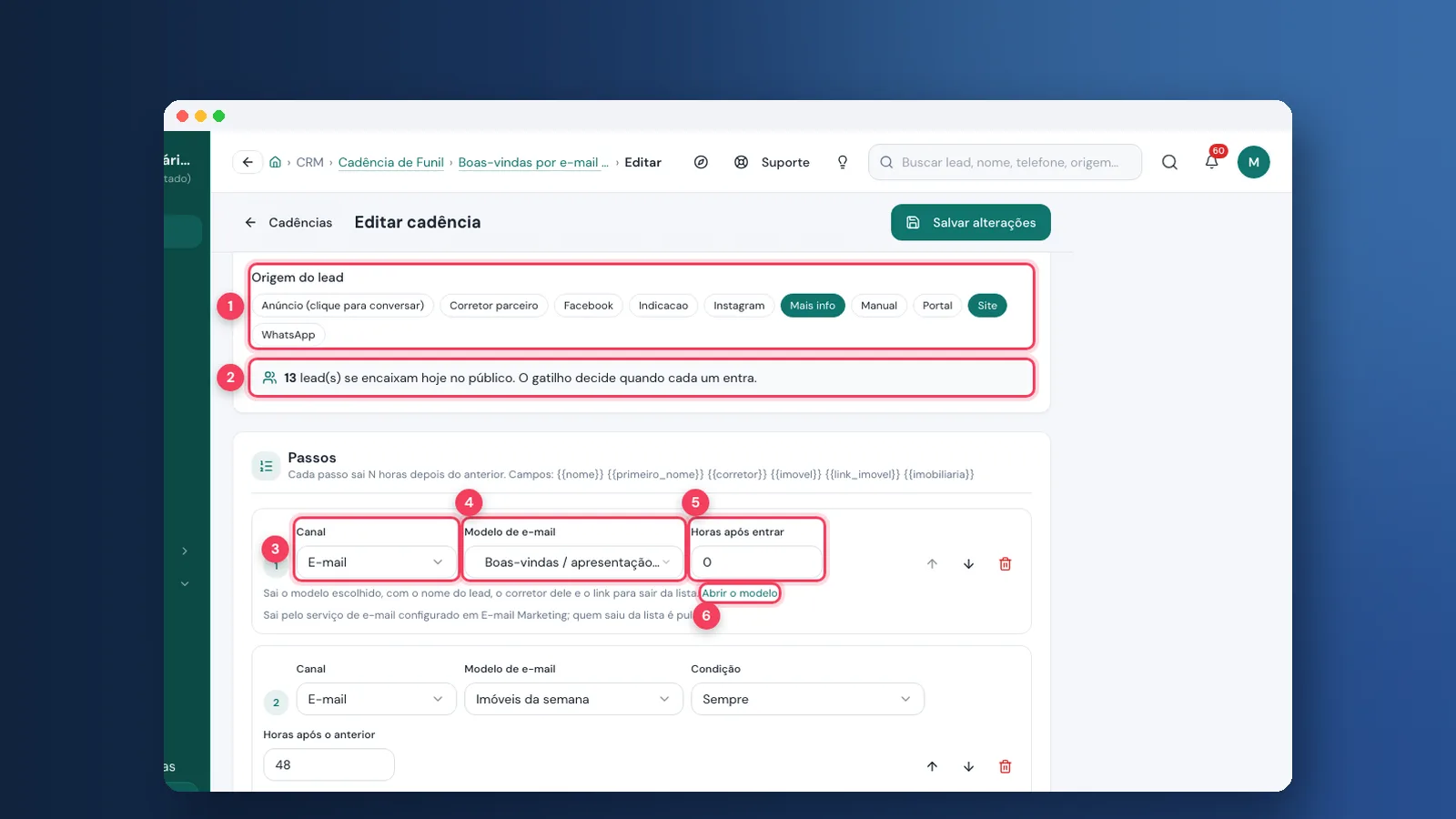Move step 1 down with arrow

[968, 564]
